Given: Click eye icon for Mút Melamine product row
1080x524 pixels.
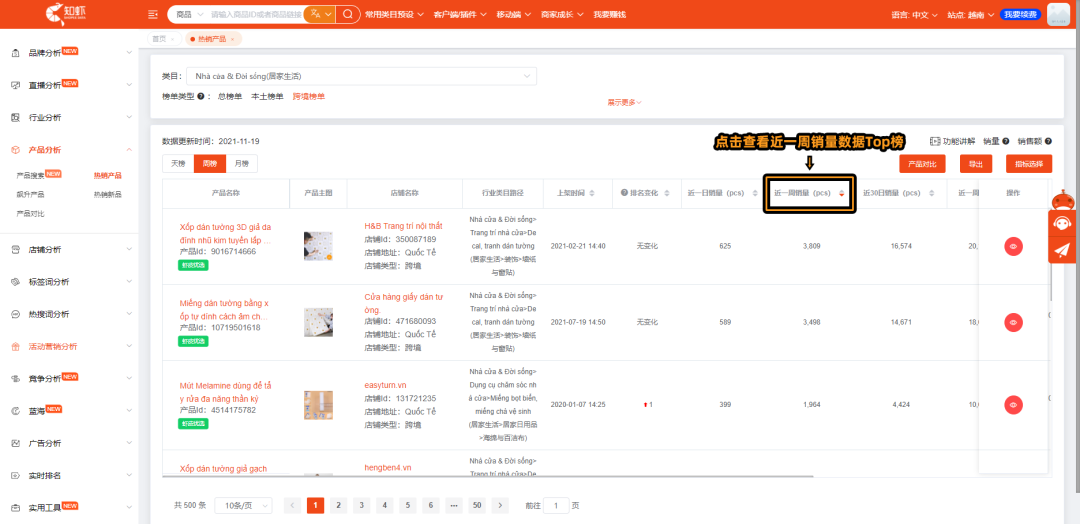Looking at the screenshot, I should point(1013,405).
